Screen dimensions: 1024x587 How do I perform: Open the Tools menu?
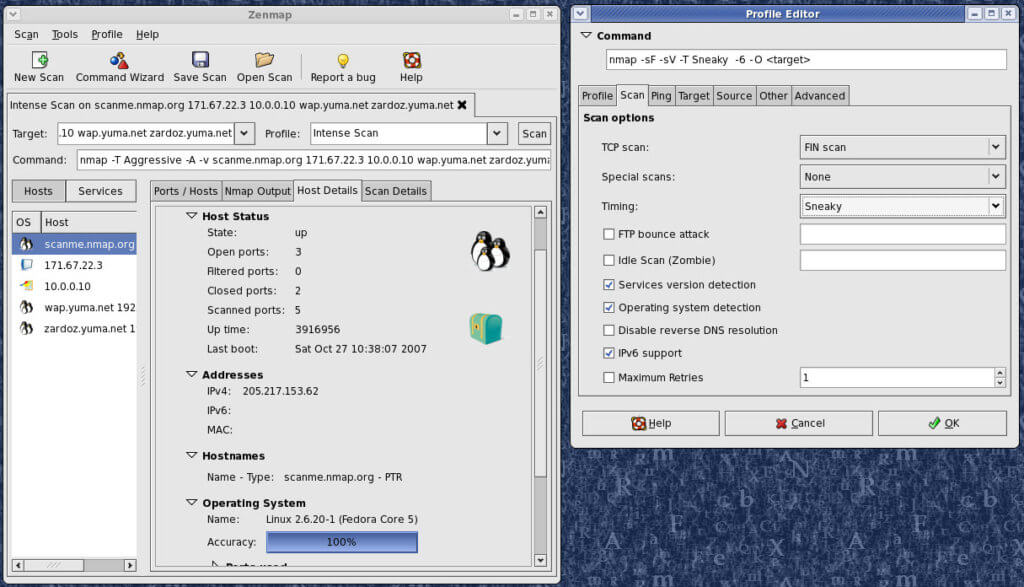click(65, 35)
